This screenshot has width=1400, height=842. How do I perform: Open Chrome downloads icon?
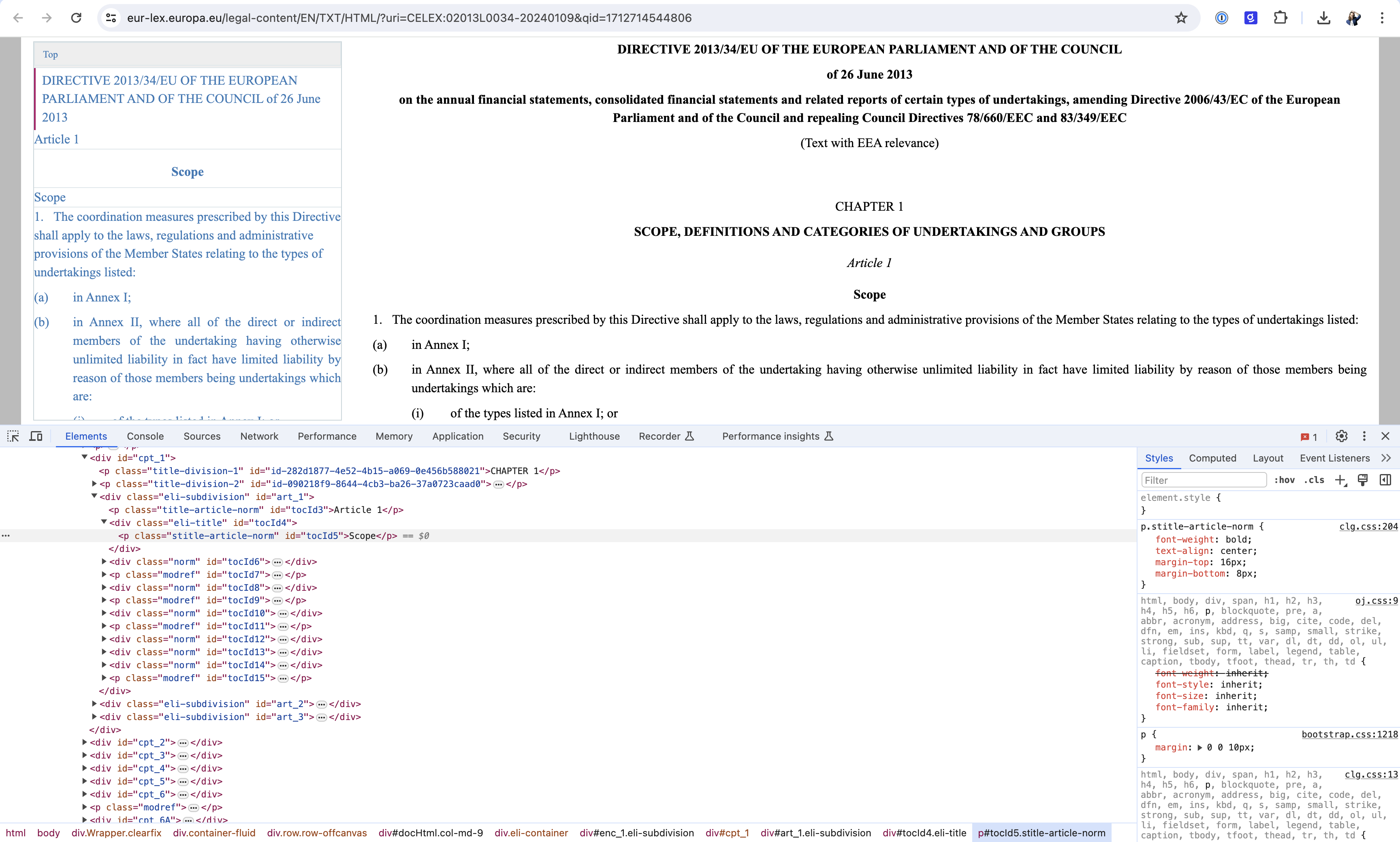coord(1323,17)
